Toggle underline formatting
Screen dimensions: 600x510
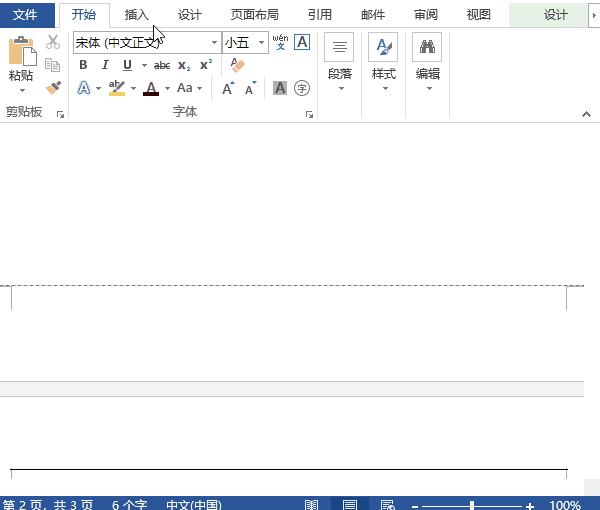(x=127, y=65)
